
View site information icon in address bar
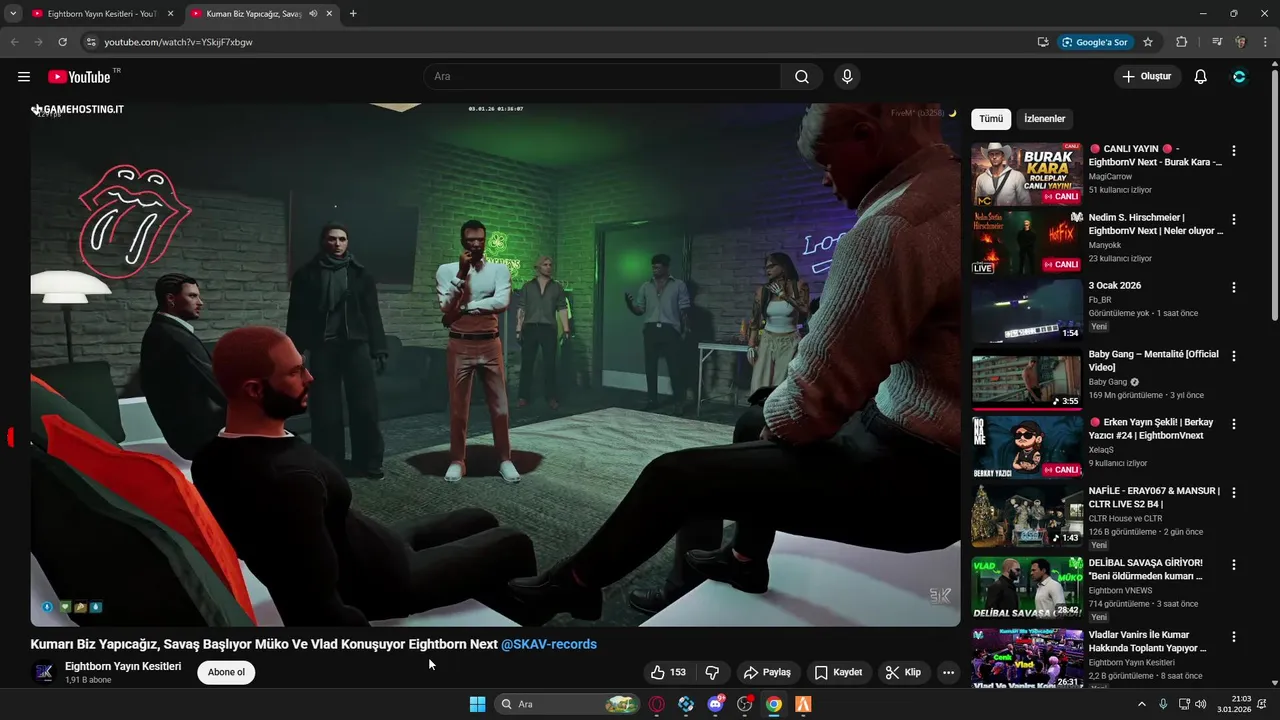[x=90, y=42]
